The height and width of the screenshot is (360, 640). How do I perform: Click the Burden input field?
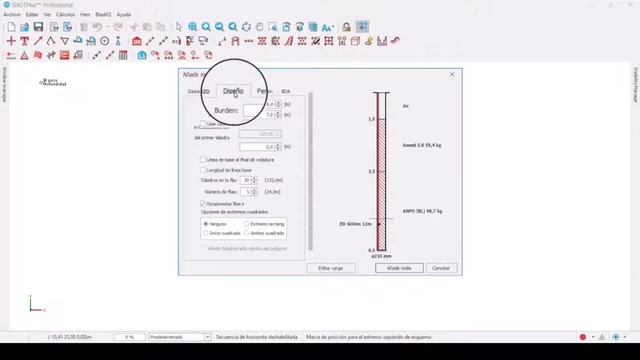(x=260, y=110)
